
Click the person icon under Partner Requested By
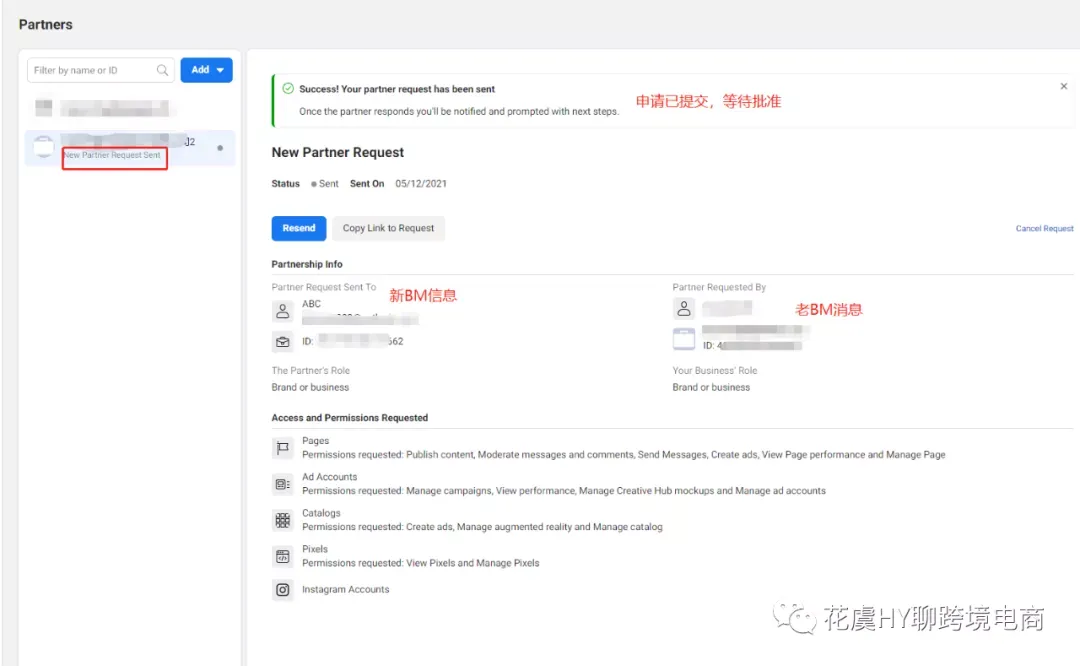click(683, 309)
